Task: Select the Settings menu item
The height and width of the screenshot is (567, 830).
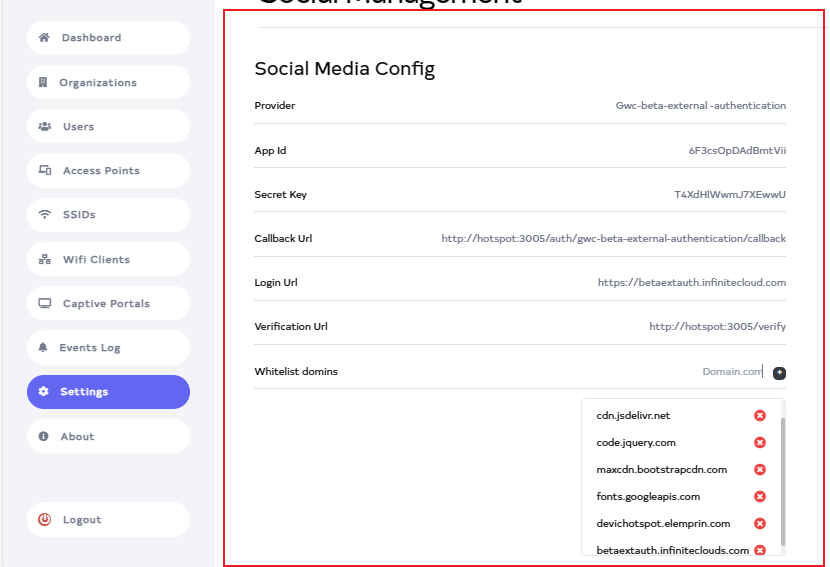Action: click(x=108, y=392)
